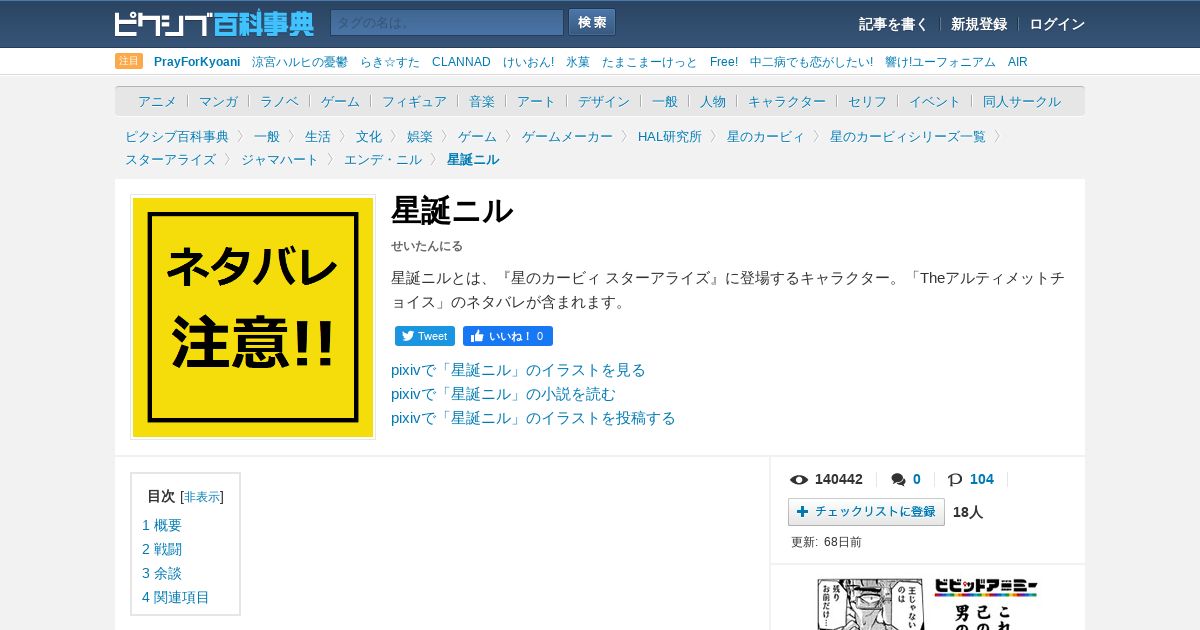This screenshot has width=1200, height=630.
Task: Select the セリフ category tab
Action: click(867, 101)
